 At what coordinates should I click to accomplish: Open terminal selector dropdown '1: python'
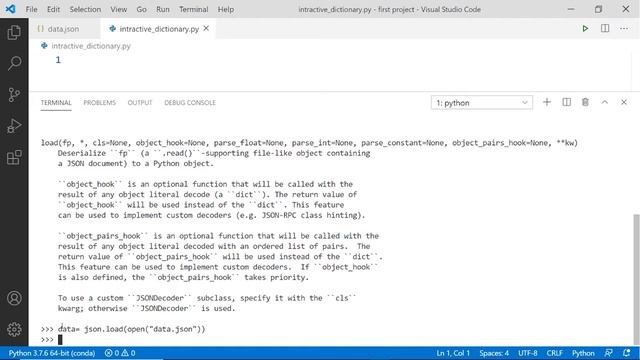point(482,103)
